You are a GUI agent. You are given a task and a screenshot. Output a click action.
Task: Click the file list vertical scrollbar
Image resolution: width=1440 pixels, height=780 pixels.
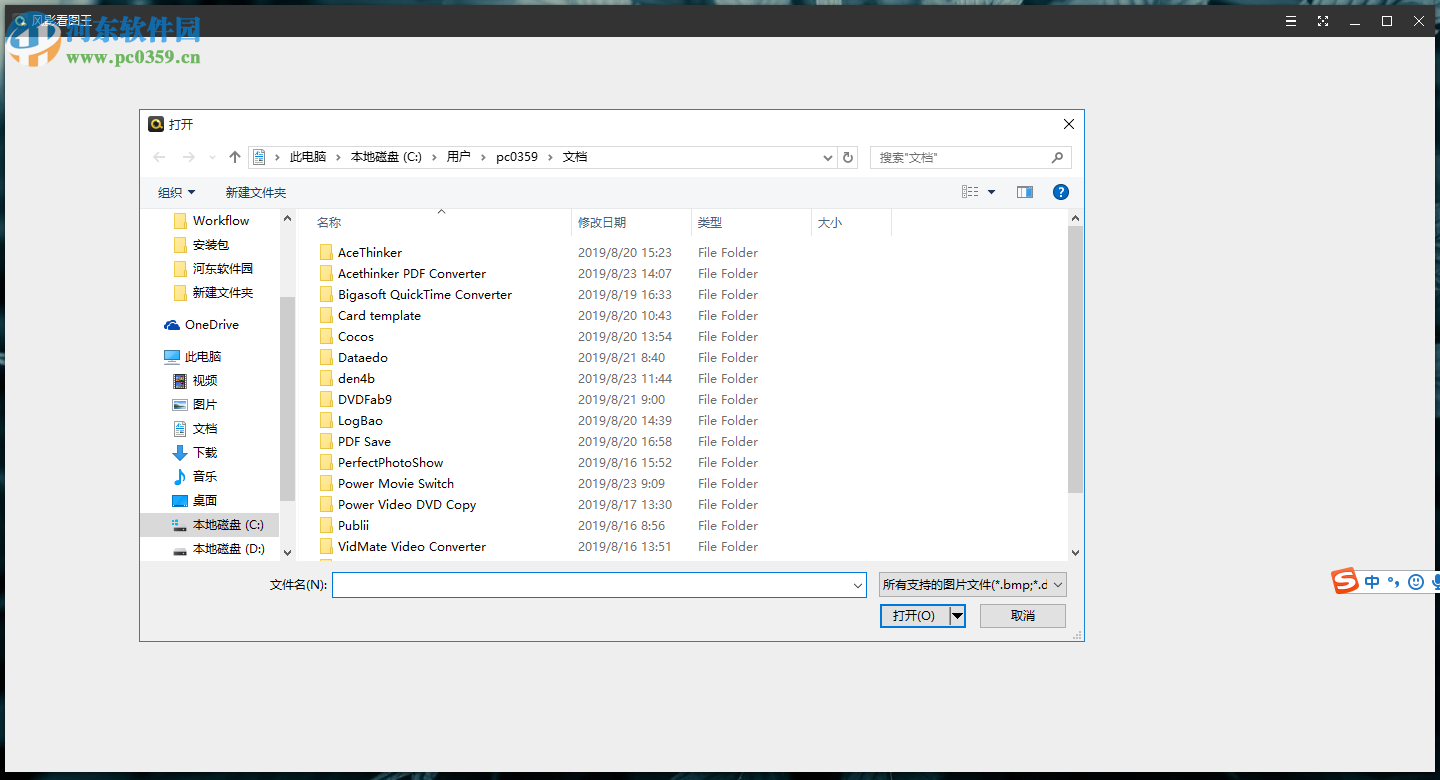click(1076, 360)
